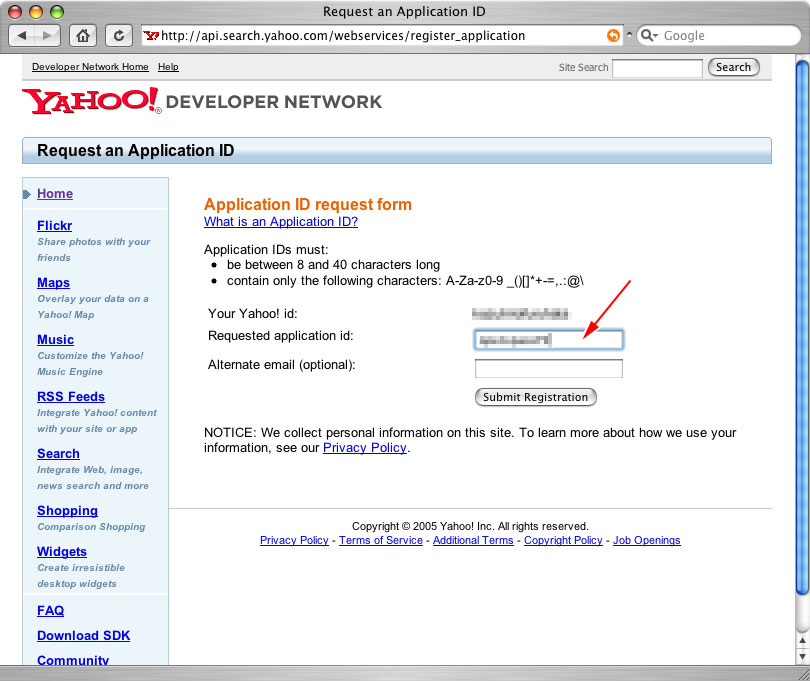Open Privacy Policy link in the notice
810x681 pixels.
tap(365, 448)
